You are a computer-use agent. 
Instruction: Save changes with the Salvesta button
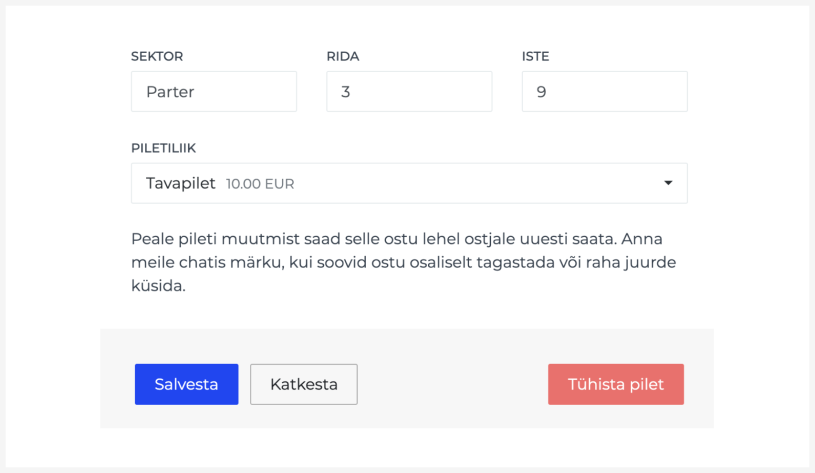pos(187,384)
